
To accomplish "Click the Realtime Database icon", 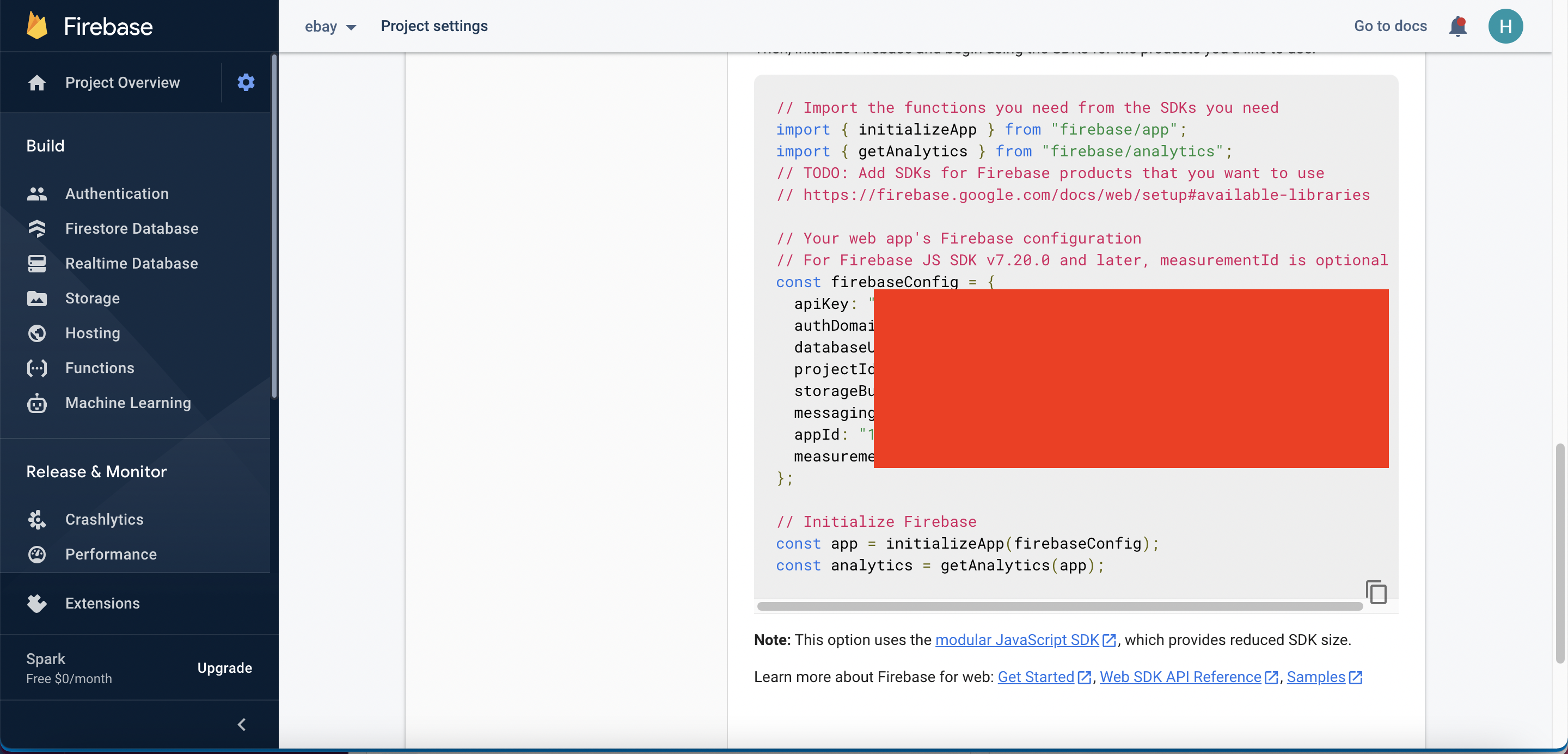I will coord(35,263).
